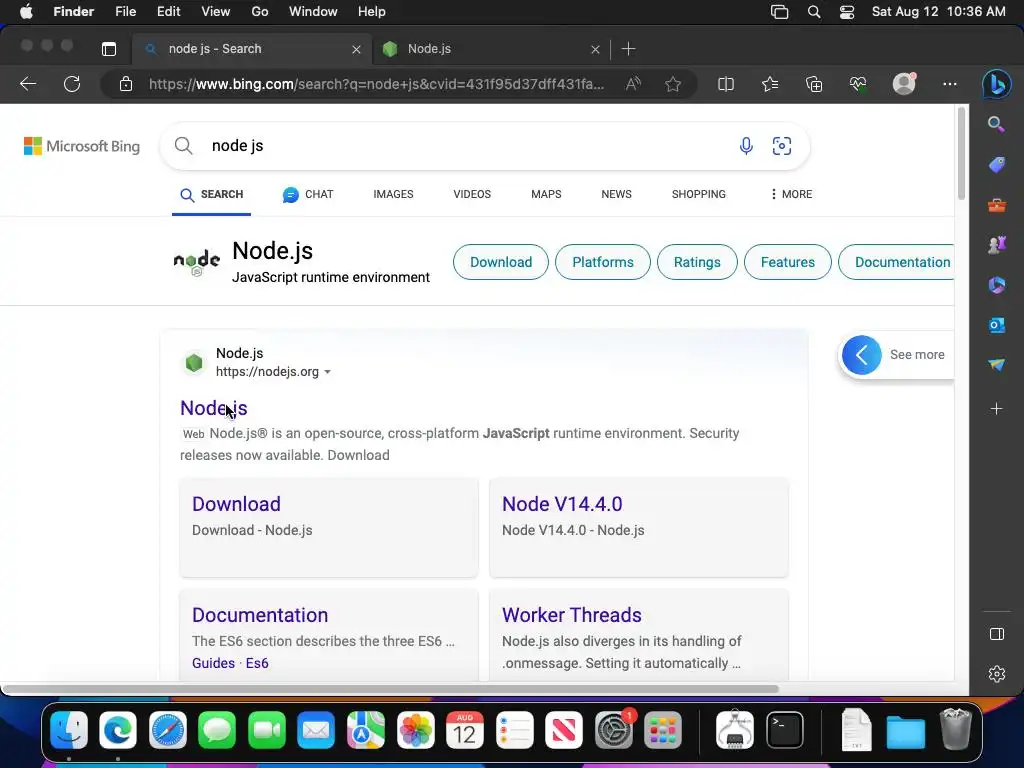Close the Node.js tab
Viewport: 1024px width, 768px height.
(x=595, y=50)
